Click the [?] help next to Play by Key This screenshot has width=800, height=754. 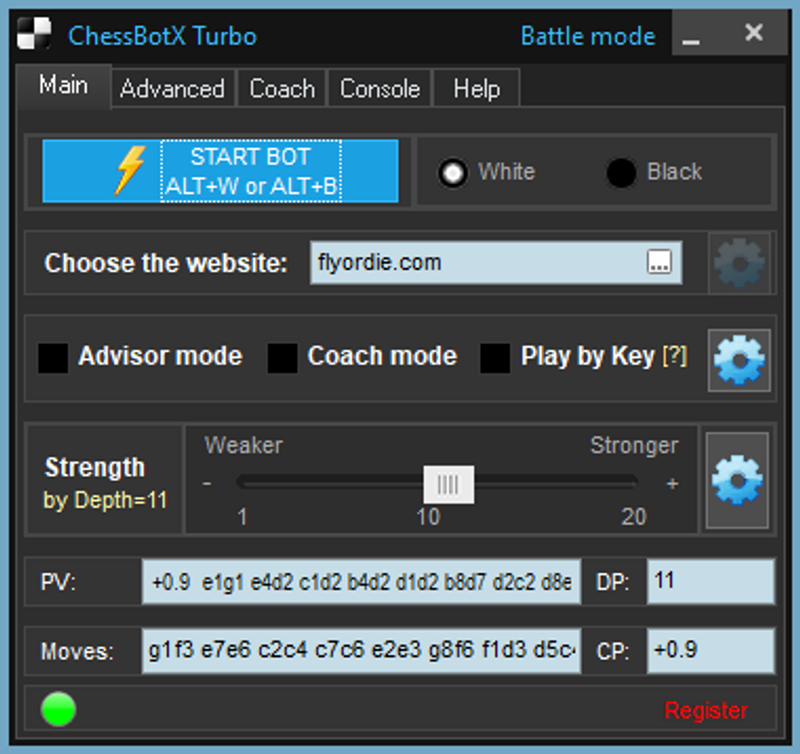tap(675, 356)
